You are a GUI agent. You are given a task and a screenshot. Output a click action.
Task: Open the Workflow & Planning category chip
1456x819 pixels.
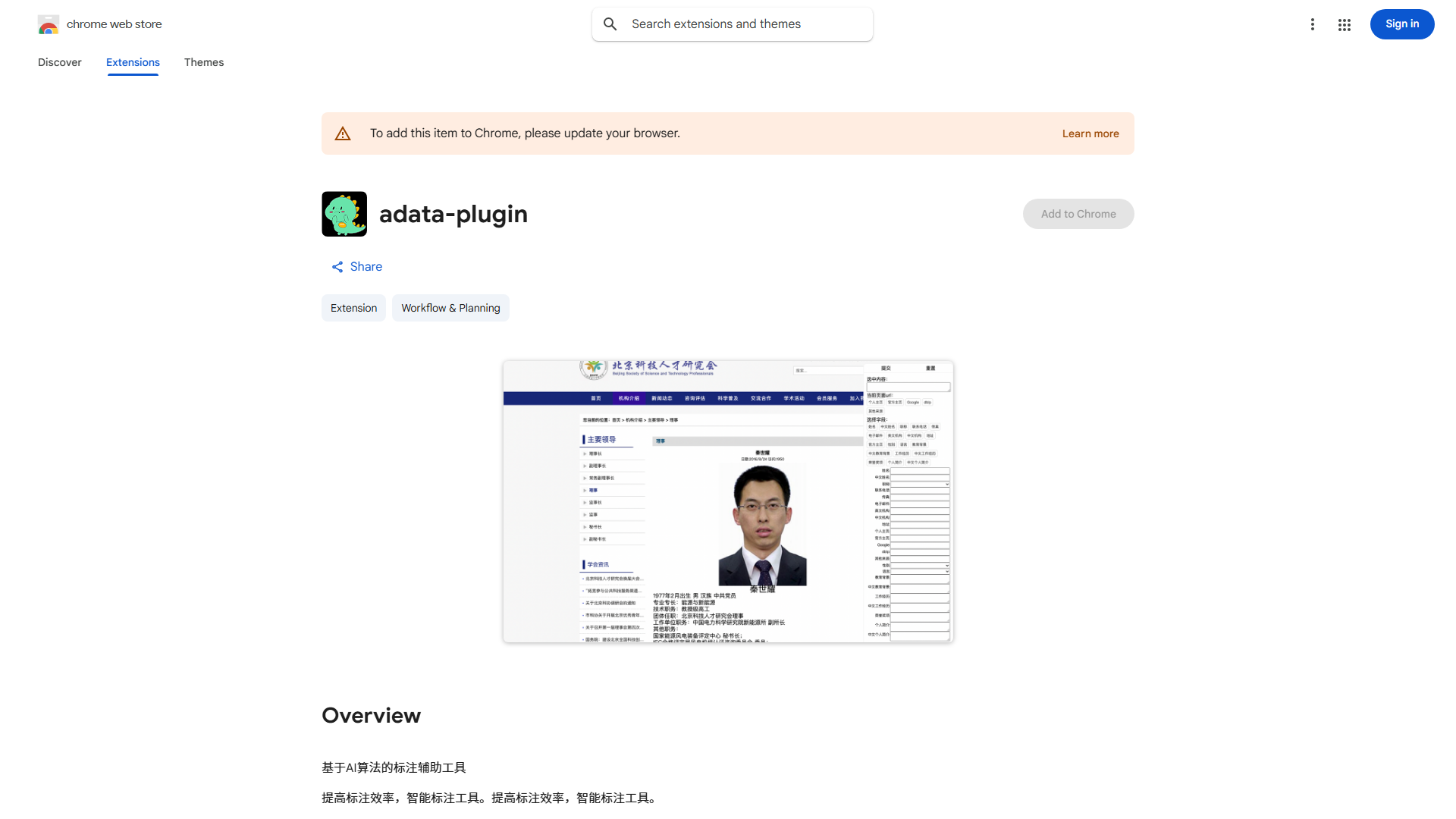coord(450,308)
